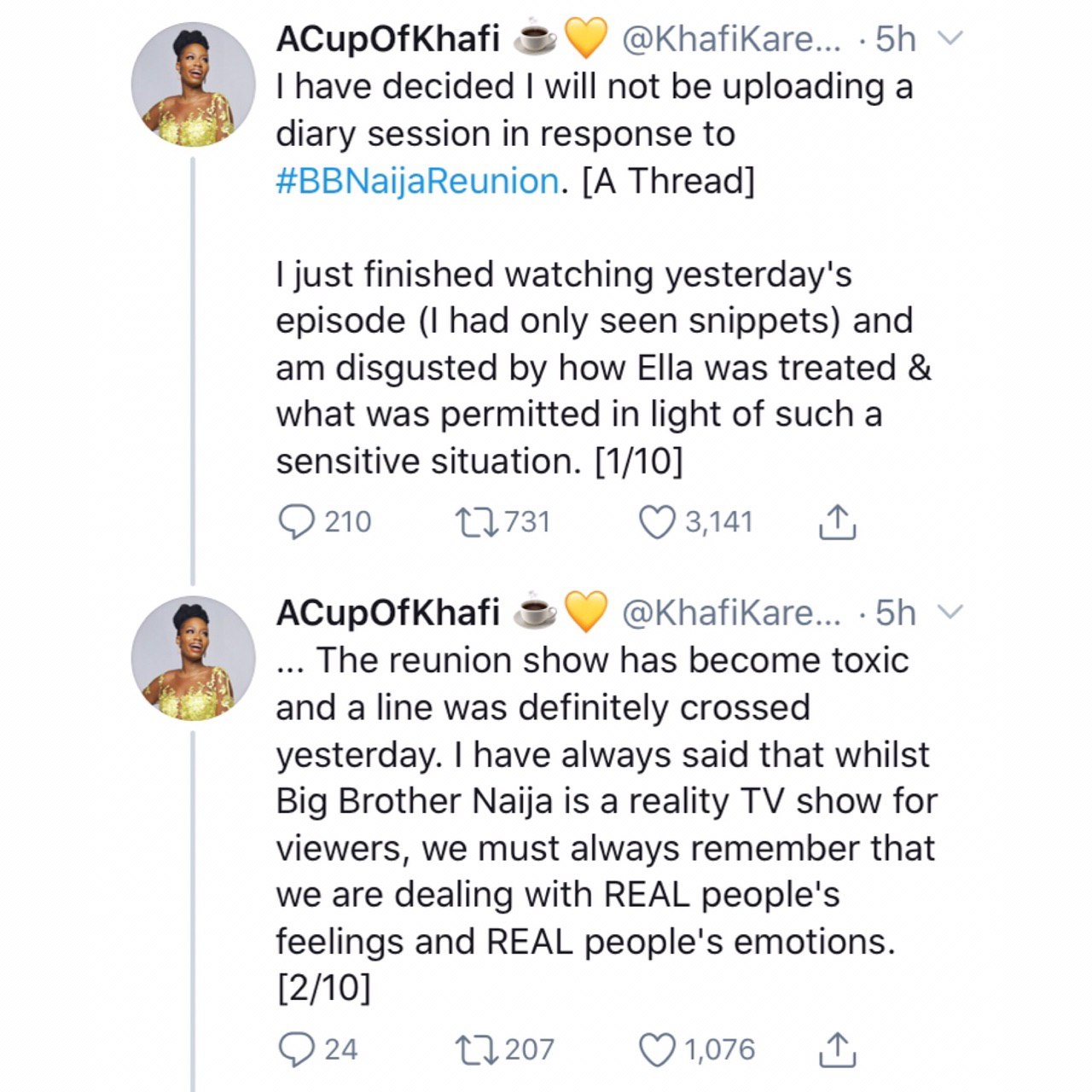Viewport: 1092px width, 1092px height.
Task: Reply to the first tweet (210 replies)
Action: [x=297, y=521]
